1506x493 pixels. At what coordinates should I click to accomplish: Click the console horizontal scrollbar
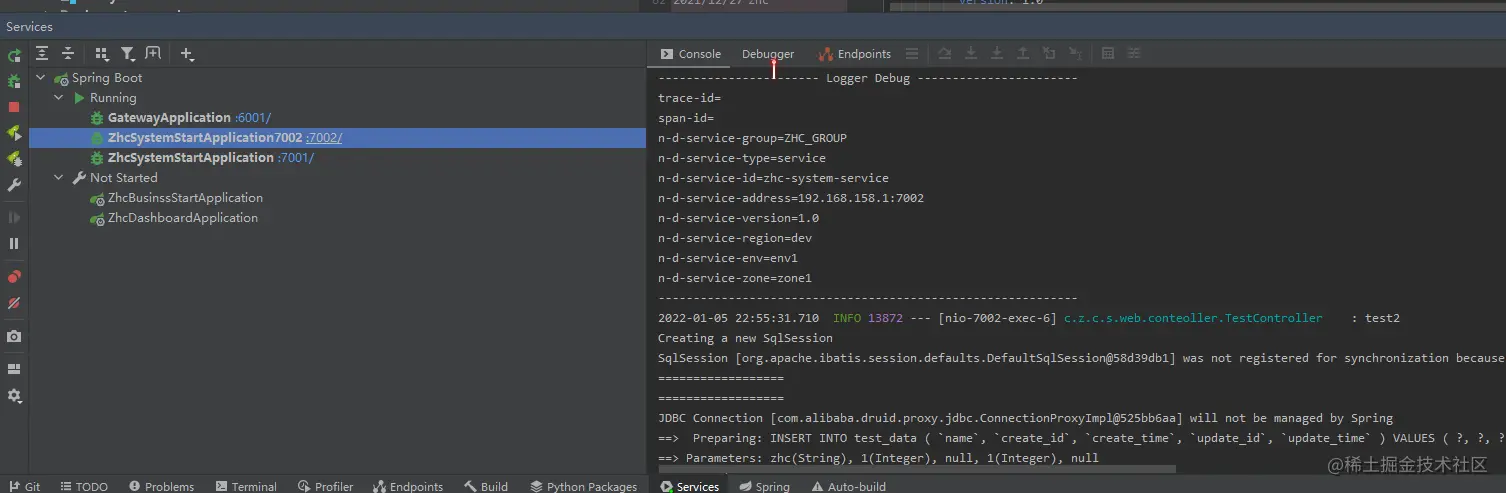pos(916,468)
